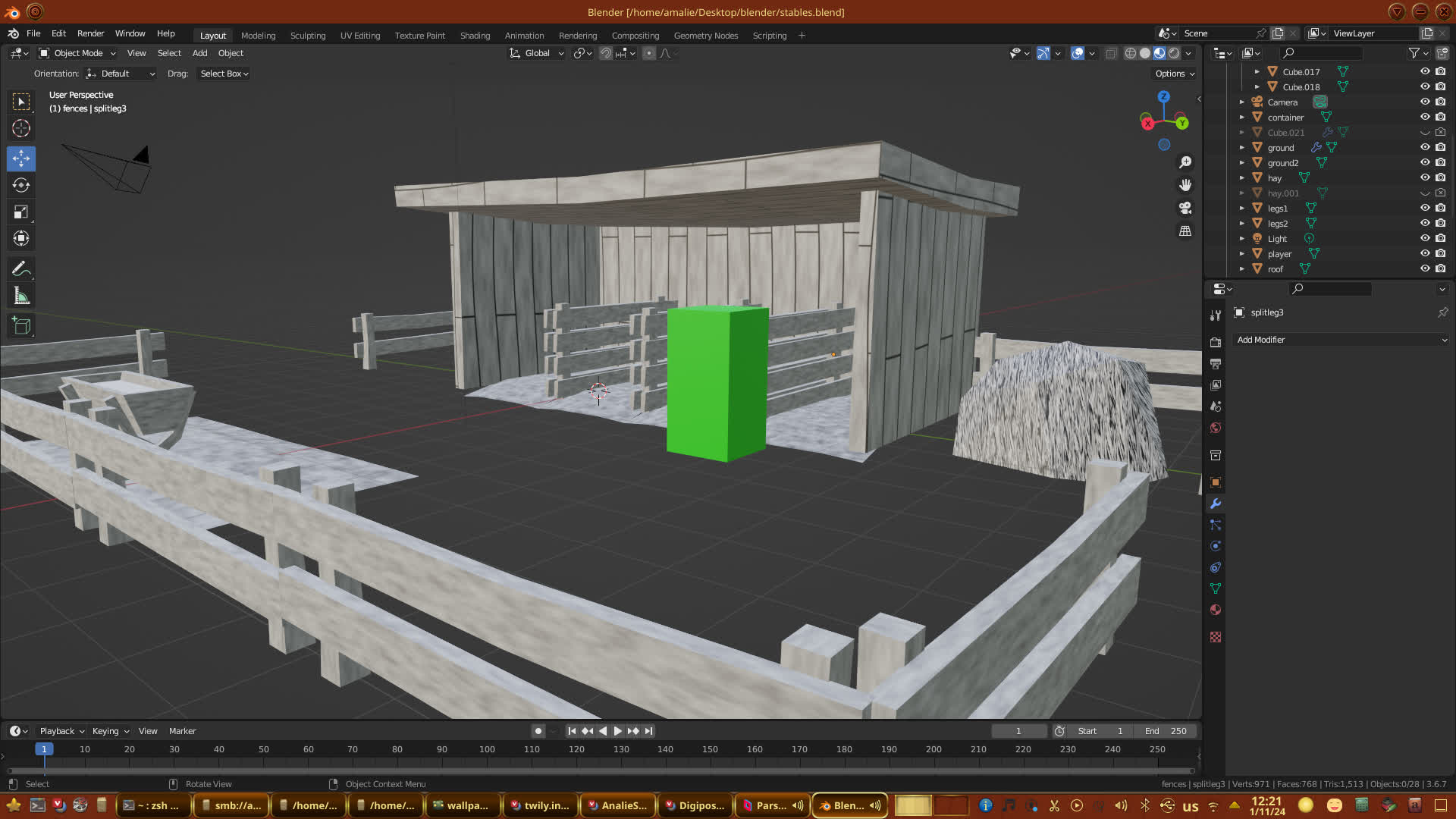Select the Rotate tool in toolbar
1456x819 pixels.
coord(21,185)
